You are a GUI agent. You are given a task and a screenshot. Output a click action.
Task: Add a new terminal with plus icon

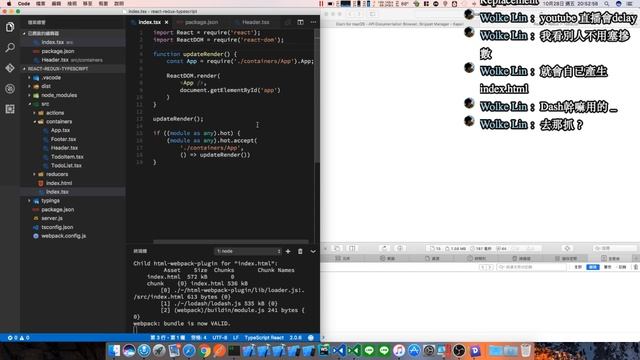click(x=288, y=251)
